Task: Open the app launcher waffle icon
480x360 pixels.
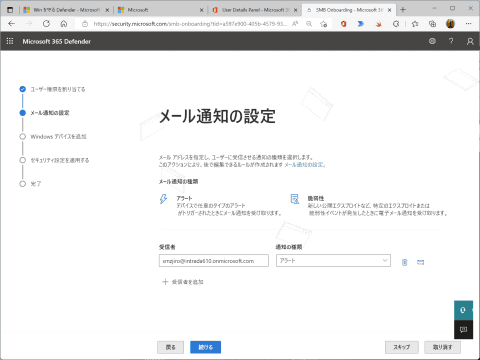Action: tap(10, 41)
